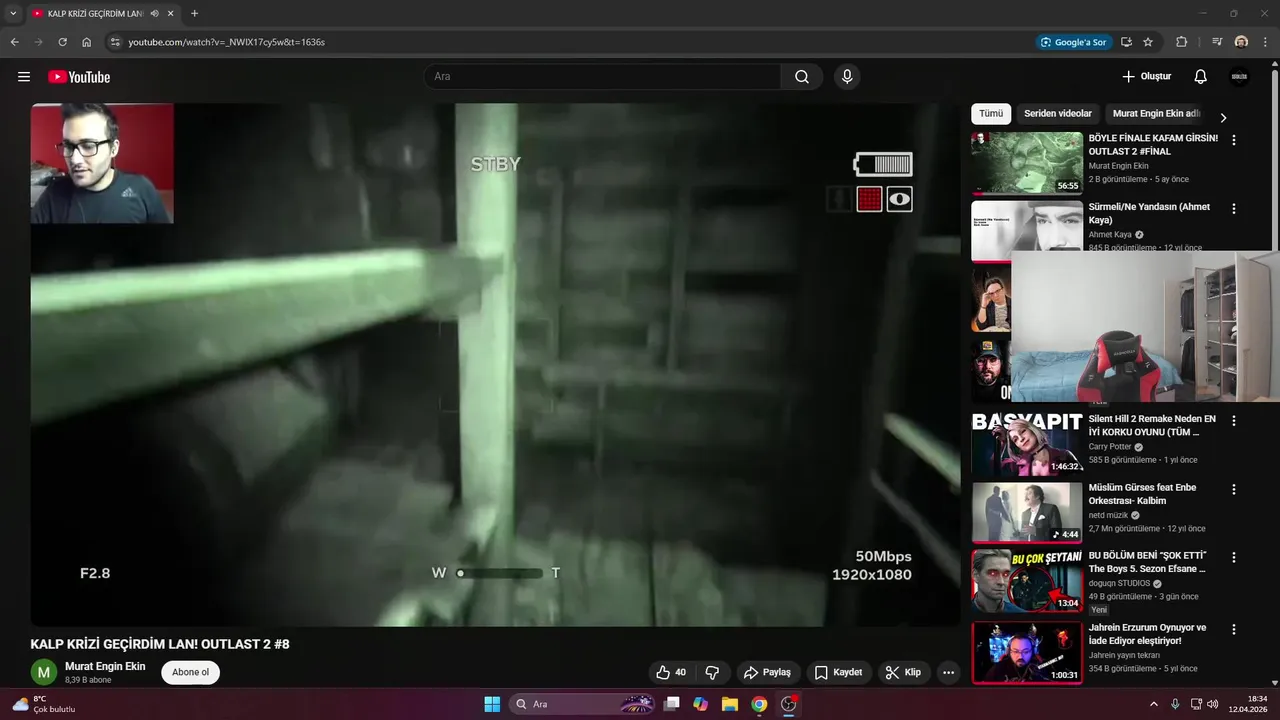Open the microphone icon in system tray
The width and height of the screenshot is (1280, 720).
[x=1175, y=704]
